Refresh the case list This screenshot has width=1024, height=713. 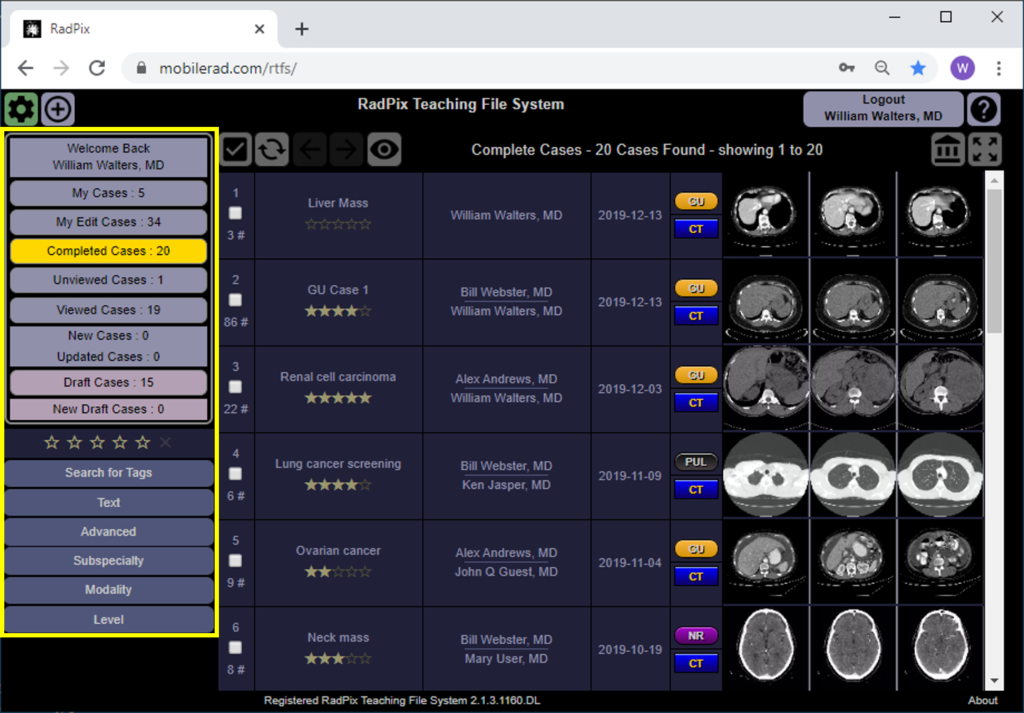pyautogui.click(x=271, y=150)
